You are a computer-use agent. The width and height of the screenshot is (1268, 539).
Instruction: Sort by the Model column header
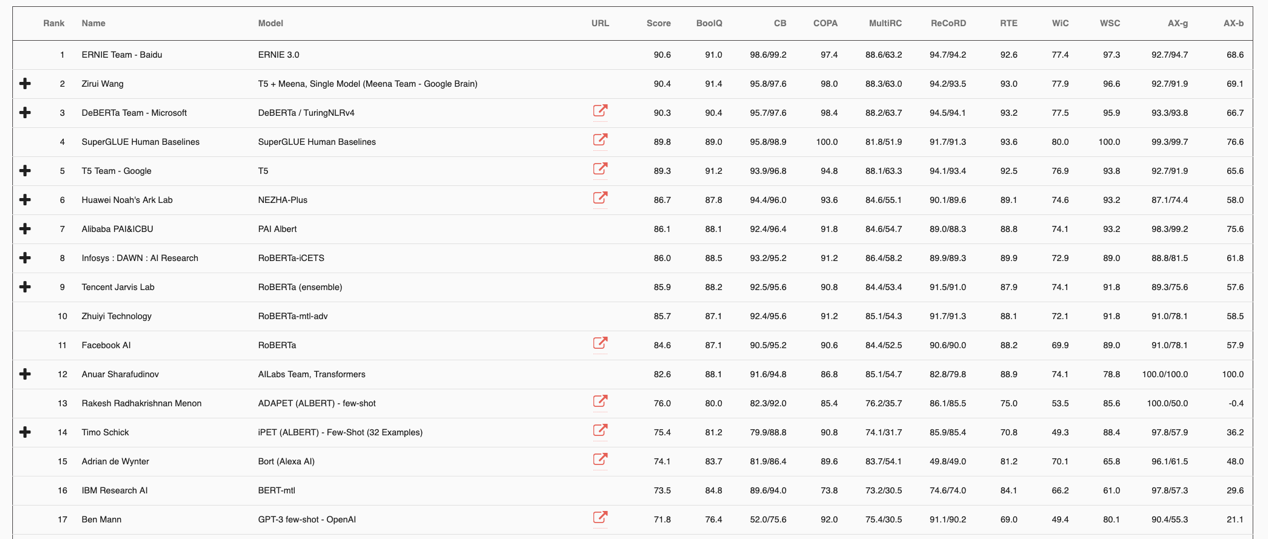(x=270, y=23)
